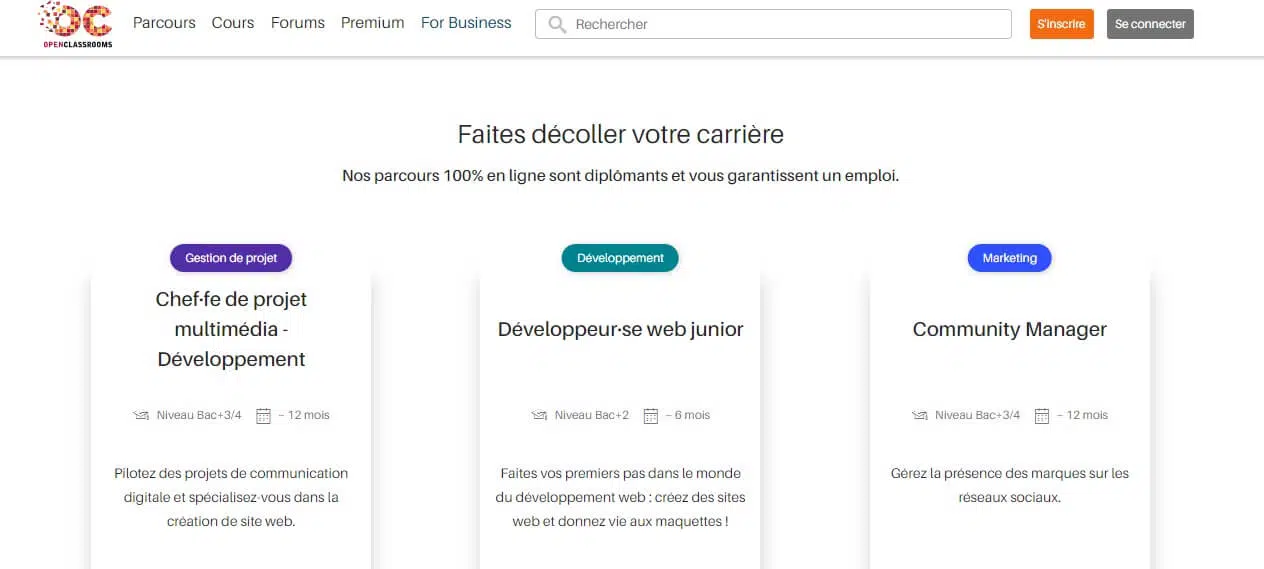Image resolution: width=1264 pixels, height=569 pixels.
Task: Click graduation icon on Chef·fe de projet card
Action: [x=141, y=415]
